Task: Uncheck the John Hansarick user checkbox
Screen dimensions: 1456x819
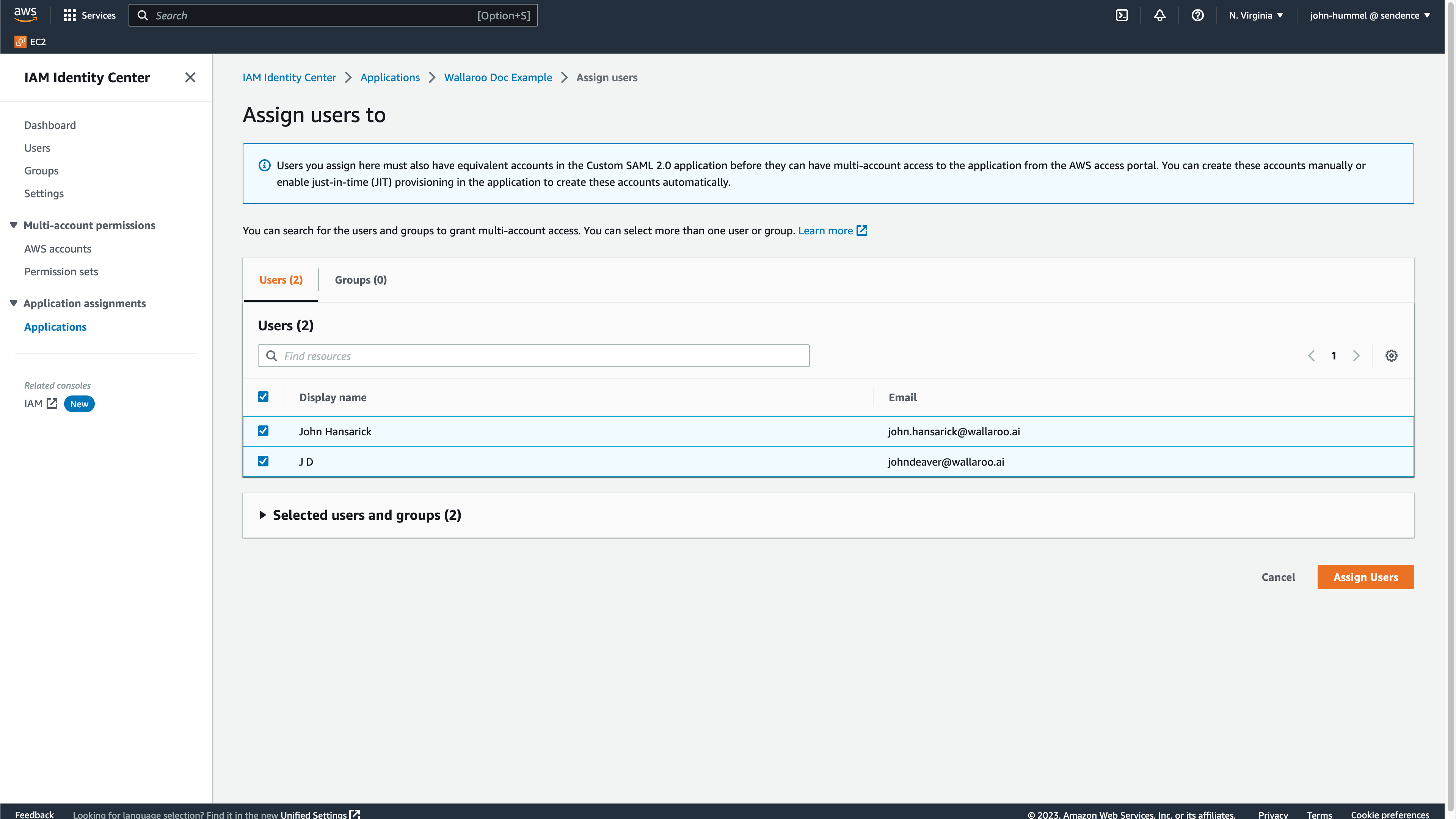Action: point(263,431)
